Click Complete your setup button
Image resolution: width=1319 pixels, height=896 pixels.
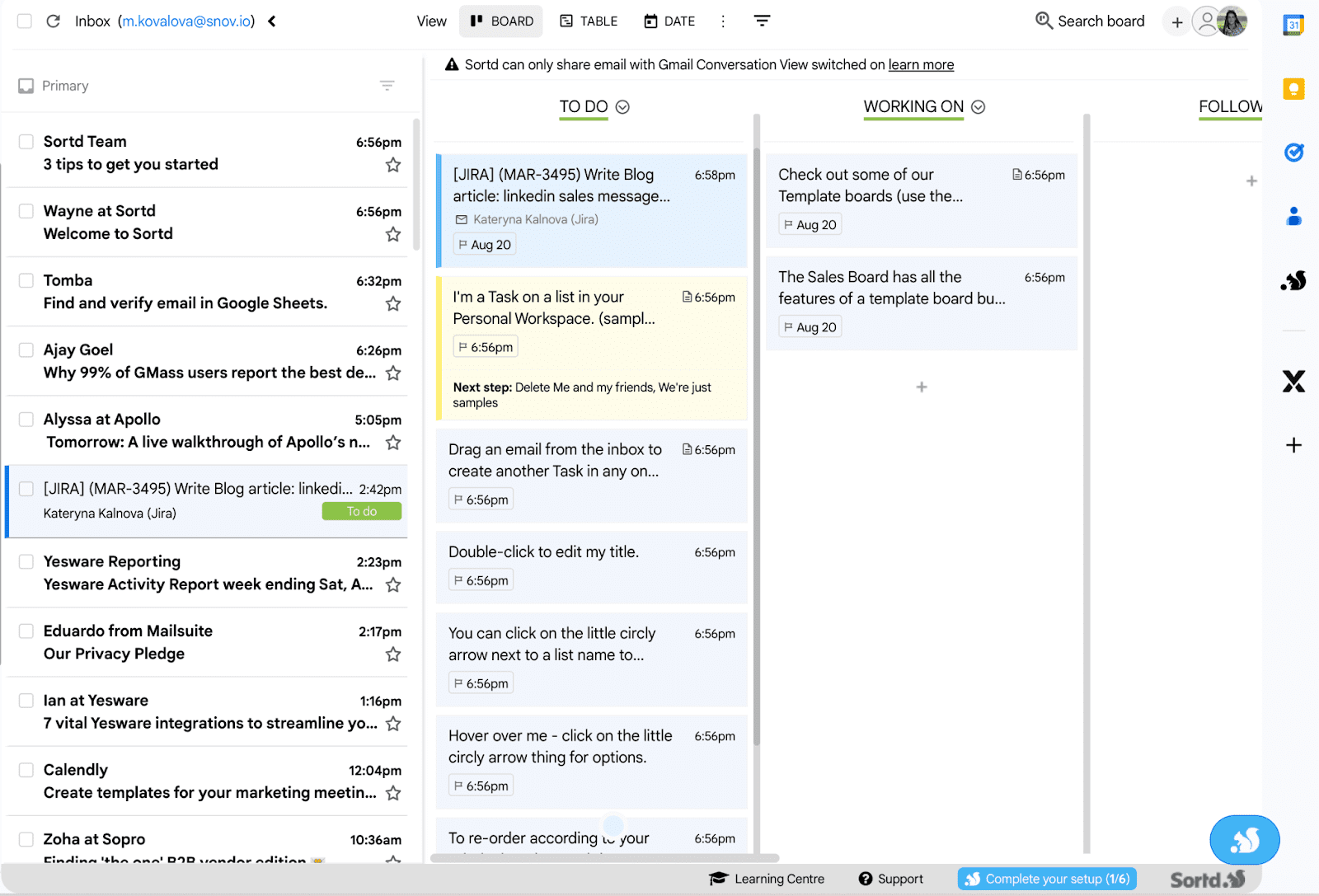[x=1047, y=879]
